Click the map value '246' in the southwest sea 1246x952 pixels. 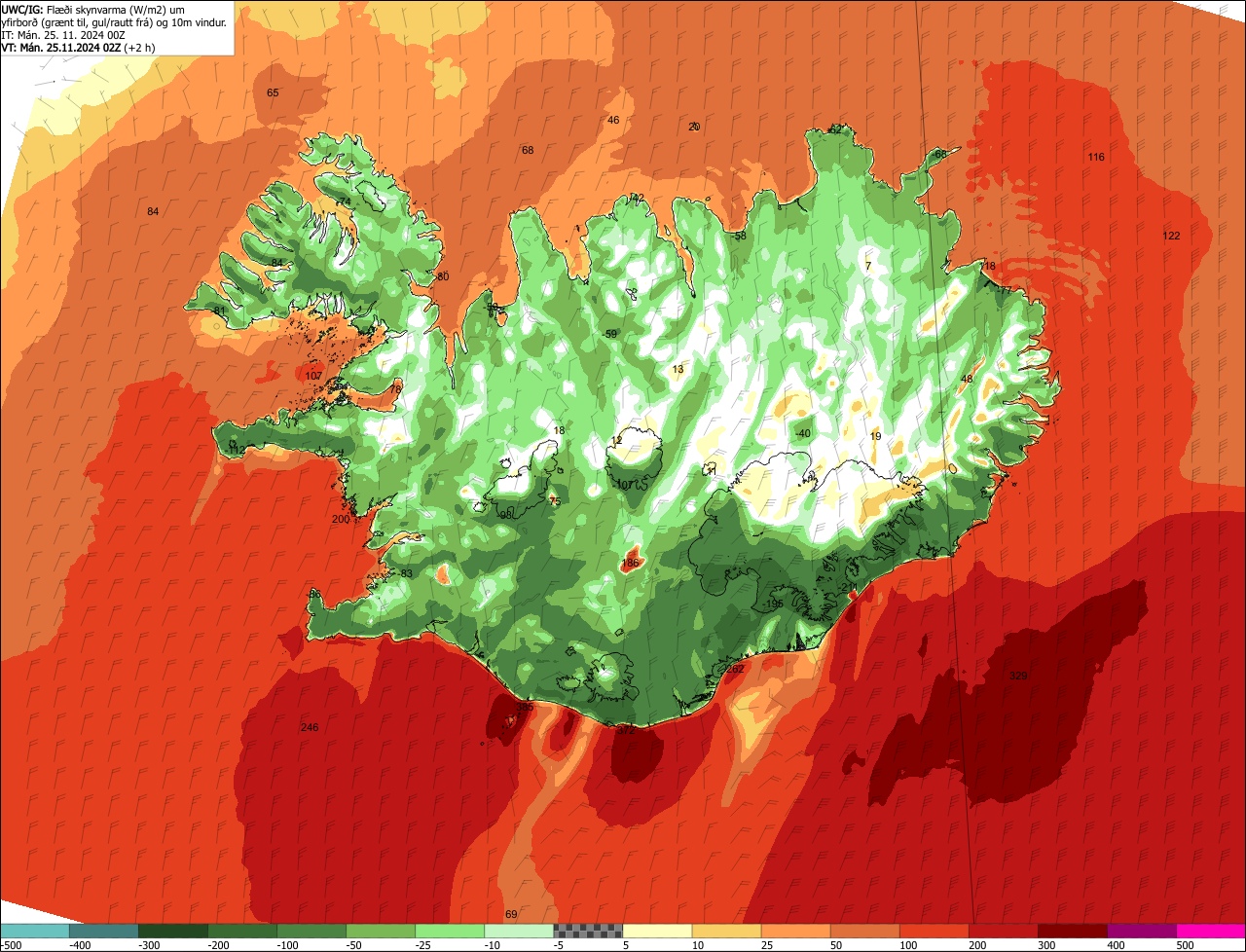click(310, 727)
